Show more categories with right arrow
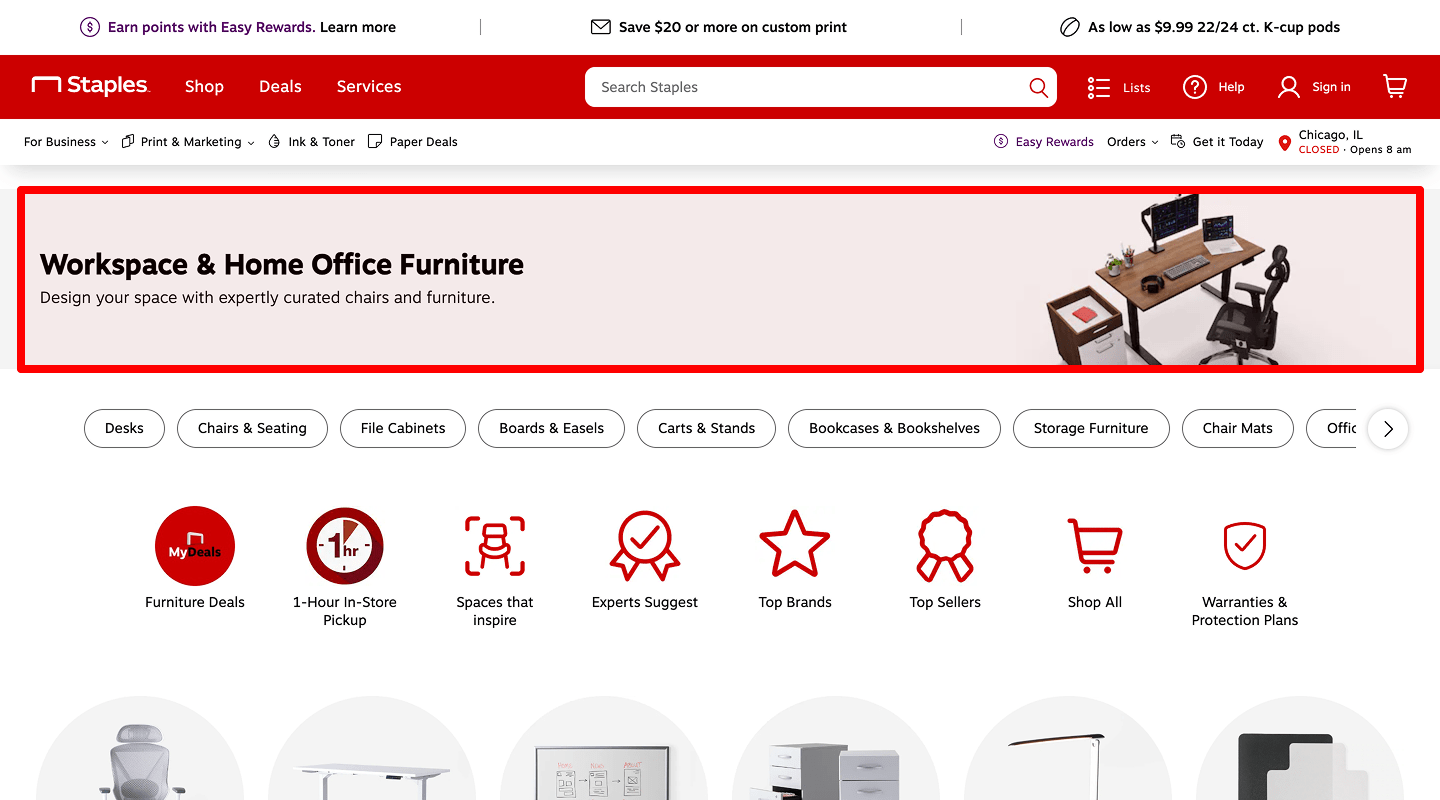Viewport: 1440px width, 800px height. (1388, 429)
